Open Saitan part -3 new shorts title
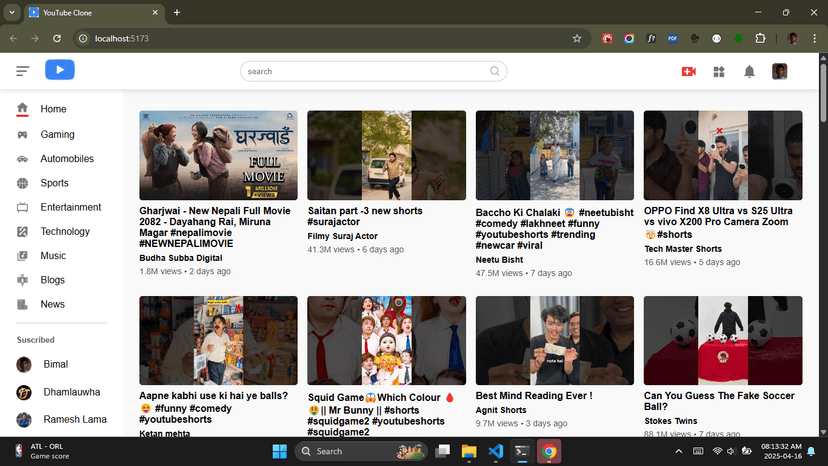 click(365, 216)
